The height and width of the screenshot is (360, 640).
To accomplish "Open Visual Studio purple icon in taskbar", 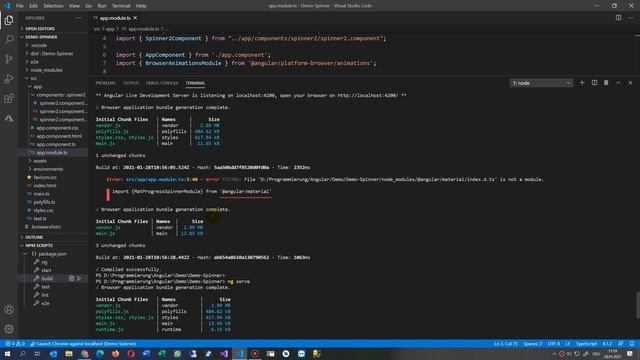I will [x=224, y=354].
